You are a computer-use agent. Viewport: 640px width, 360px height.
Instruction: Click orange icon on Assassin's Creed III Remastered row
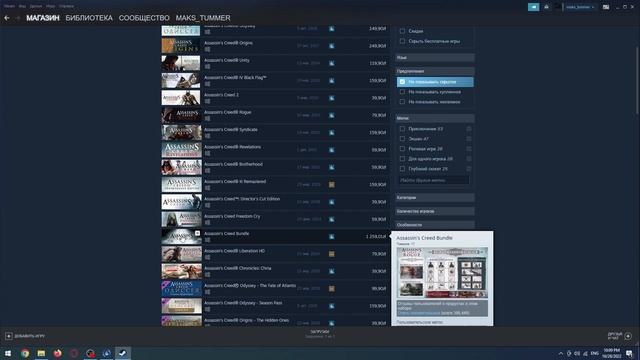[331, 184]
